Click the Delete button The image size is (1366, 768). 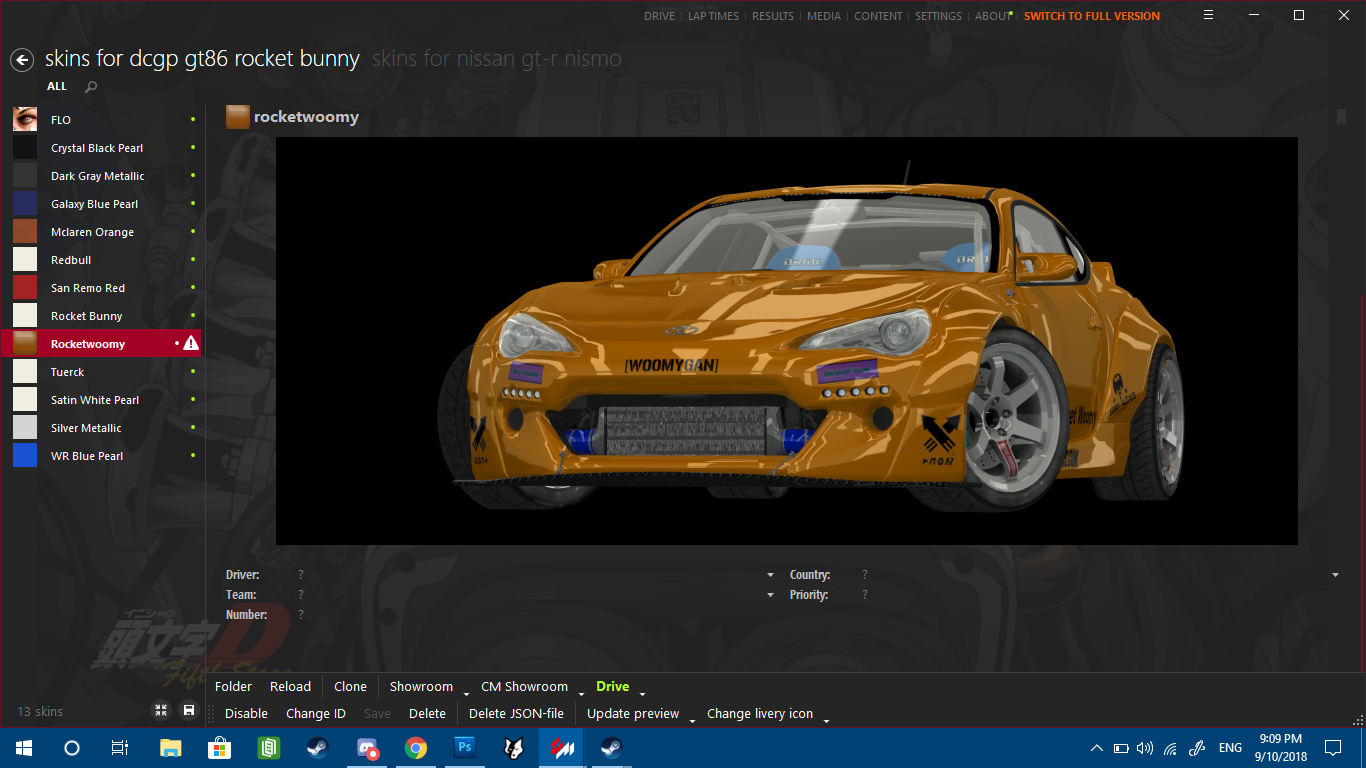(427, 714)
